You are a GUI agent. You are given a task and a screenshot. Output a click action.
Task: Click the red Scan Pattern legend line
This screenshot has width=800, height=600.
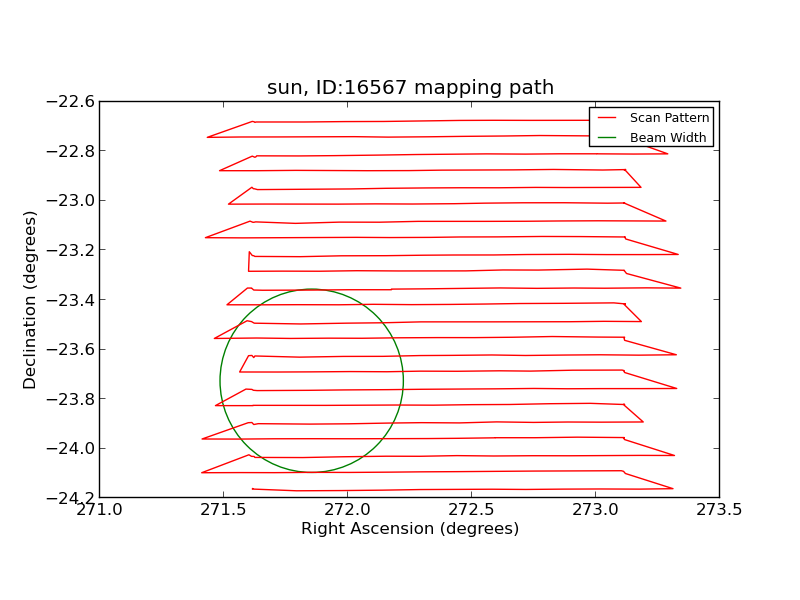click(607, 118)
